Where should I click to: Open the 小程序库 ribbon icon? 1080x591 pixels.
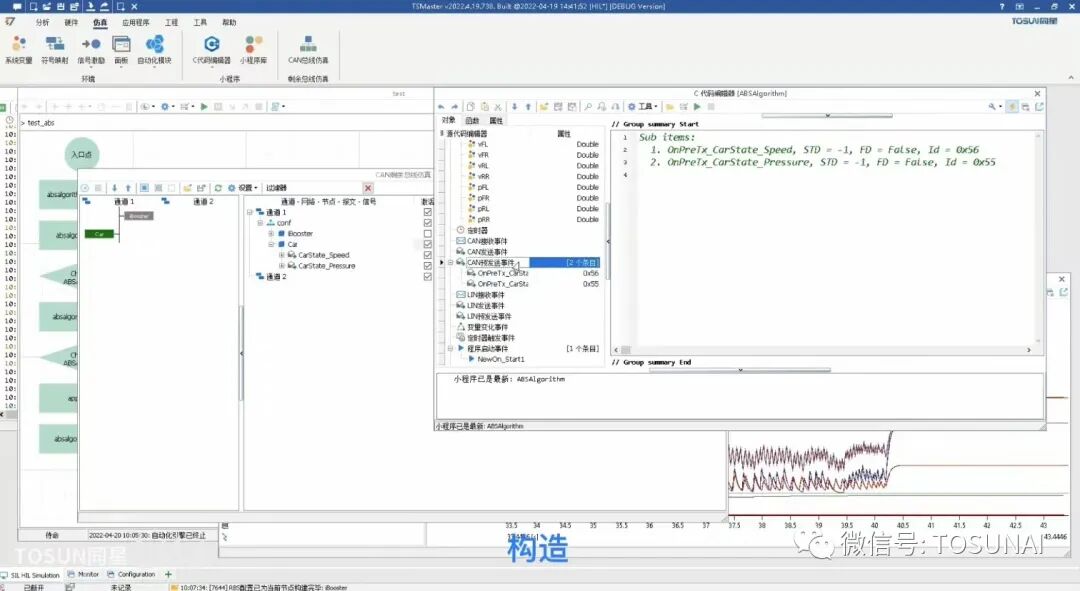tap(253, 50)
